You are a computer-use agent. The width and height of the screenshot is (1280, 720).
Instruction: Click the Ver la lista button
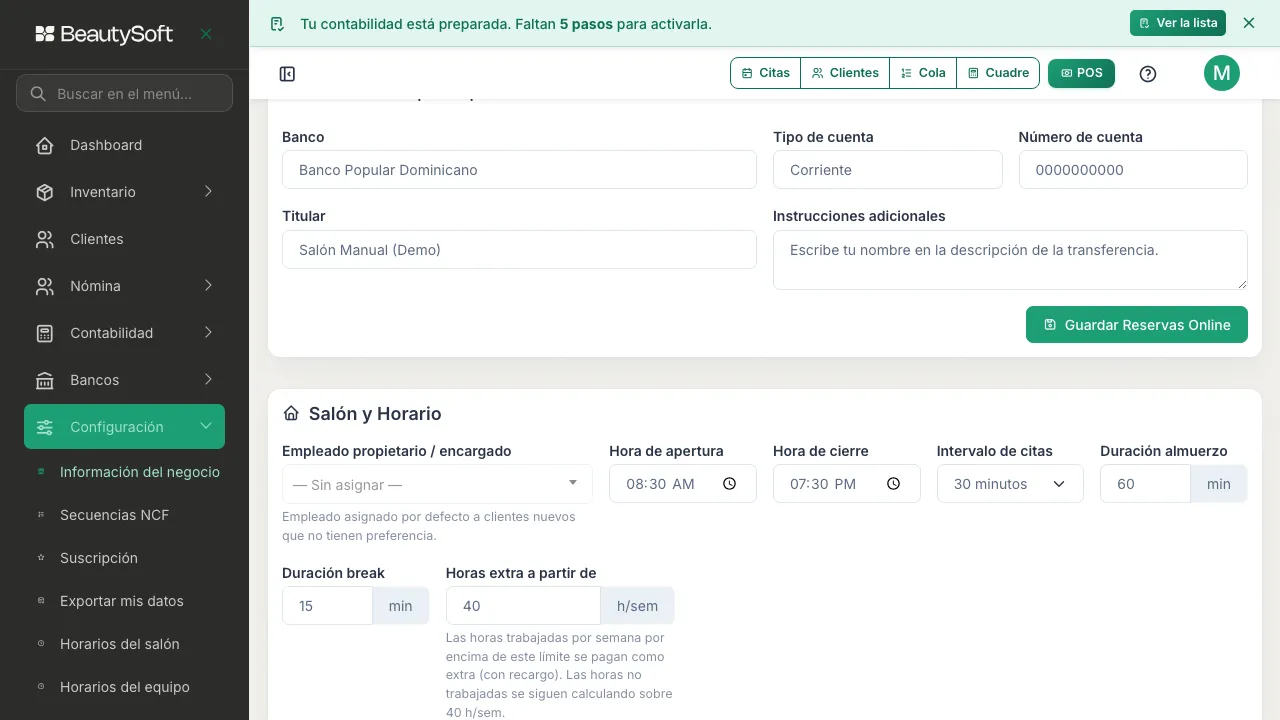[x=1178, y=23]
